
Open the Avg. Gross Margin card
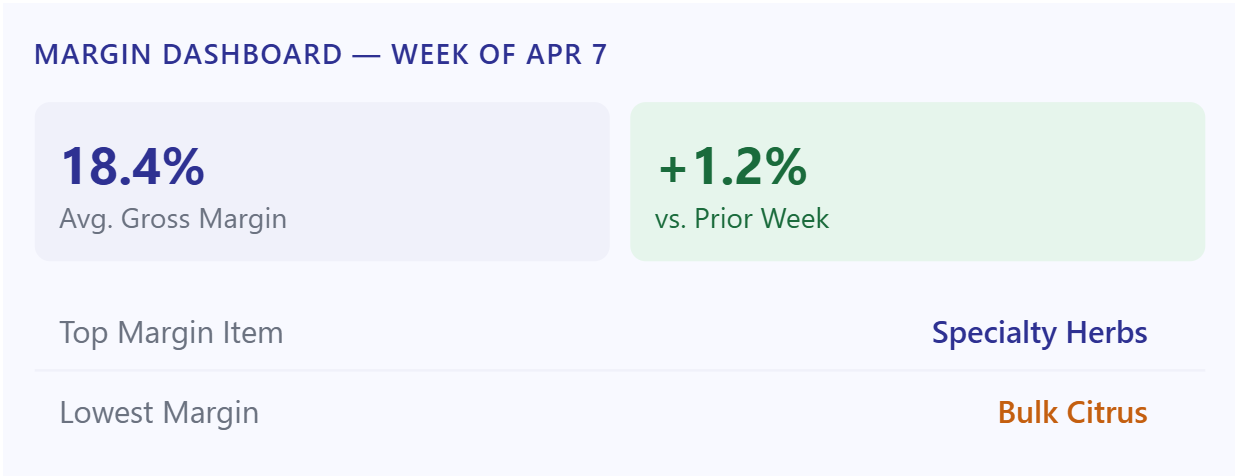point(322,181)
